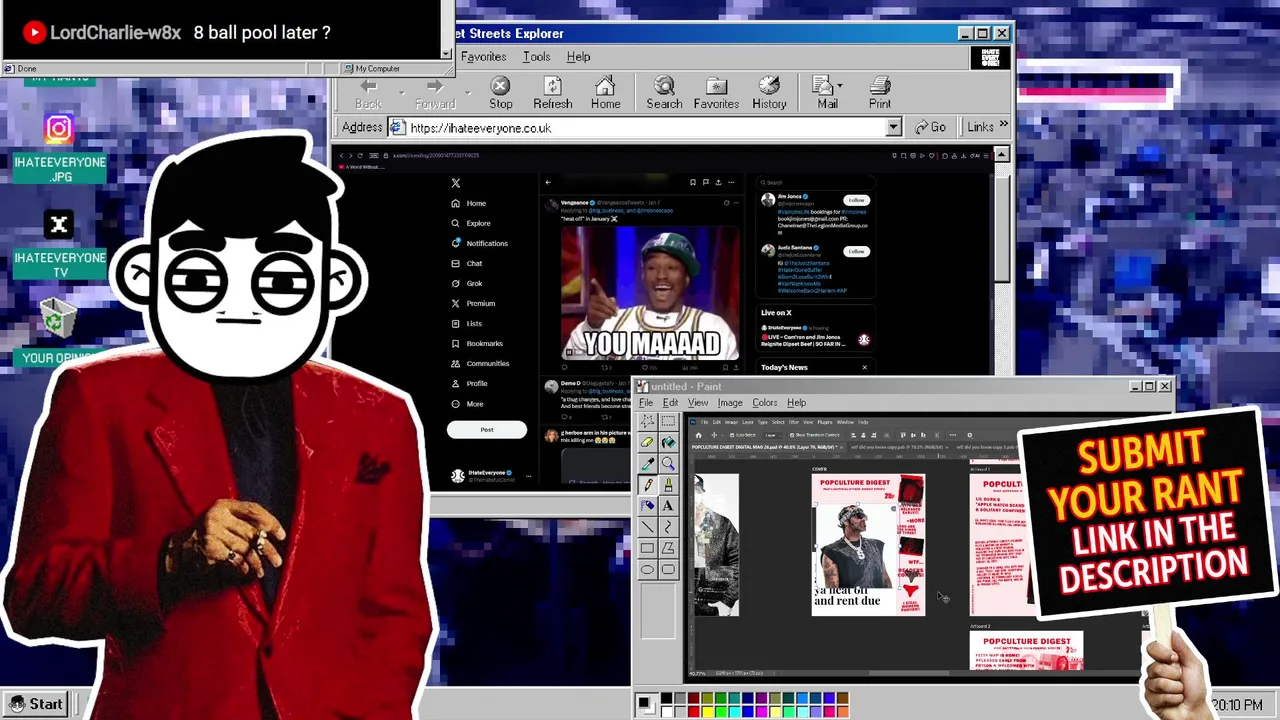Viewport: 1280px width, 720px height.
Task: Pick the Fill With Color bucket tool
Action: pos(668,442)
